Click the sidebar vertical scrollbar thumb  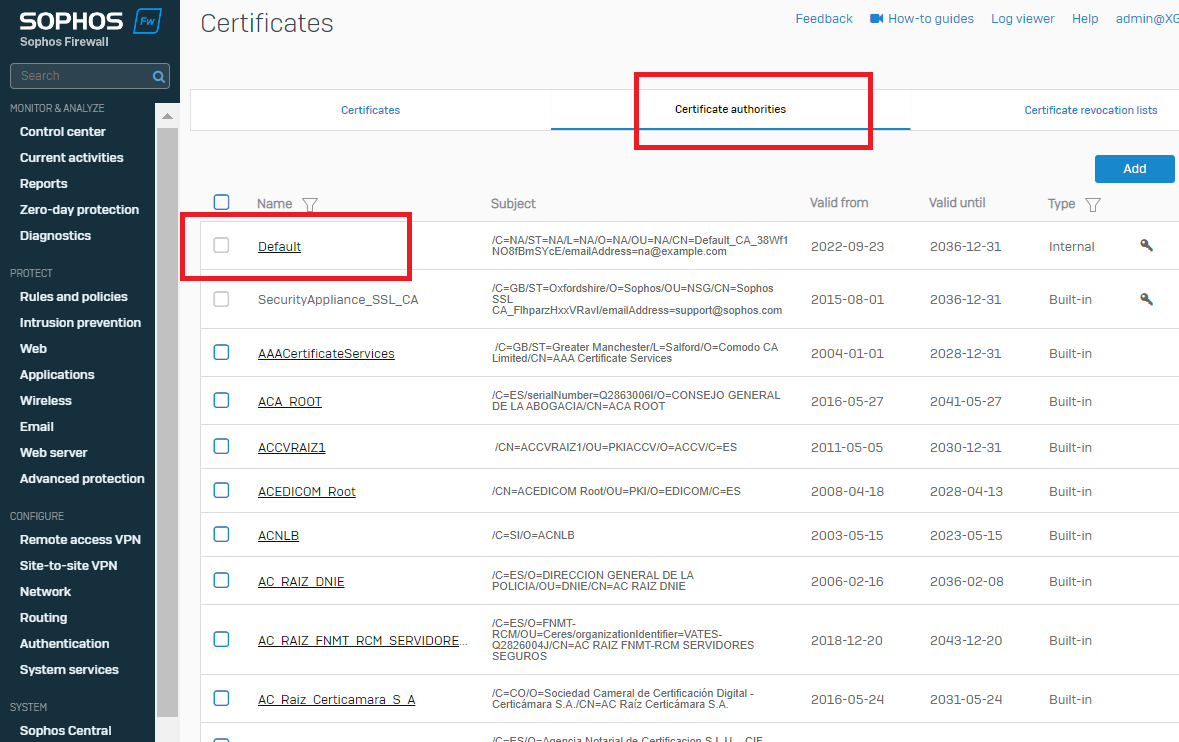(167, 422)
